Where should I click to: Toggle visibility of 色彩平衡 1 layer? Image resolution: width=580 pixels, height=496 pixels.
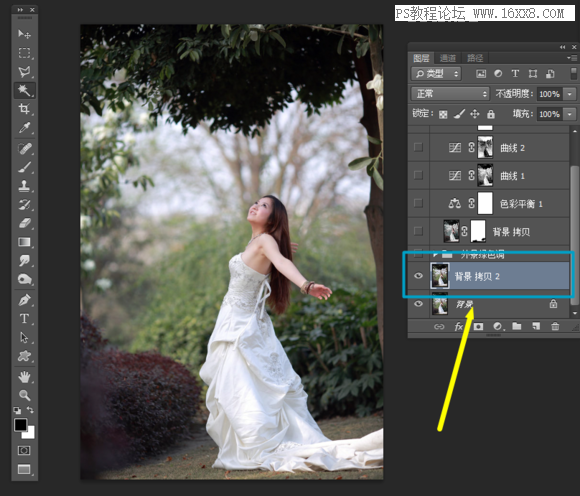(418, 203)
